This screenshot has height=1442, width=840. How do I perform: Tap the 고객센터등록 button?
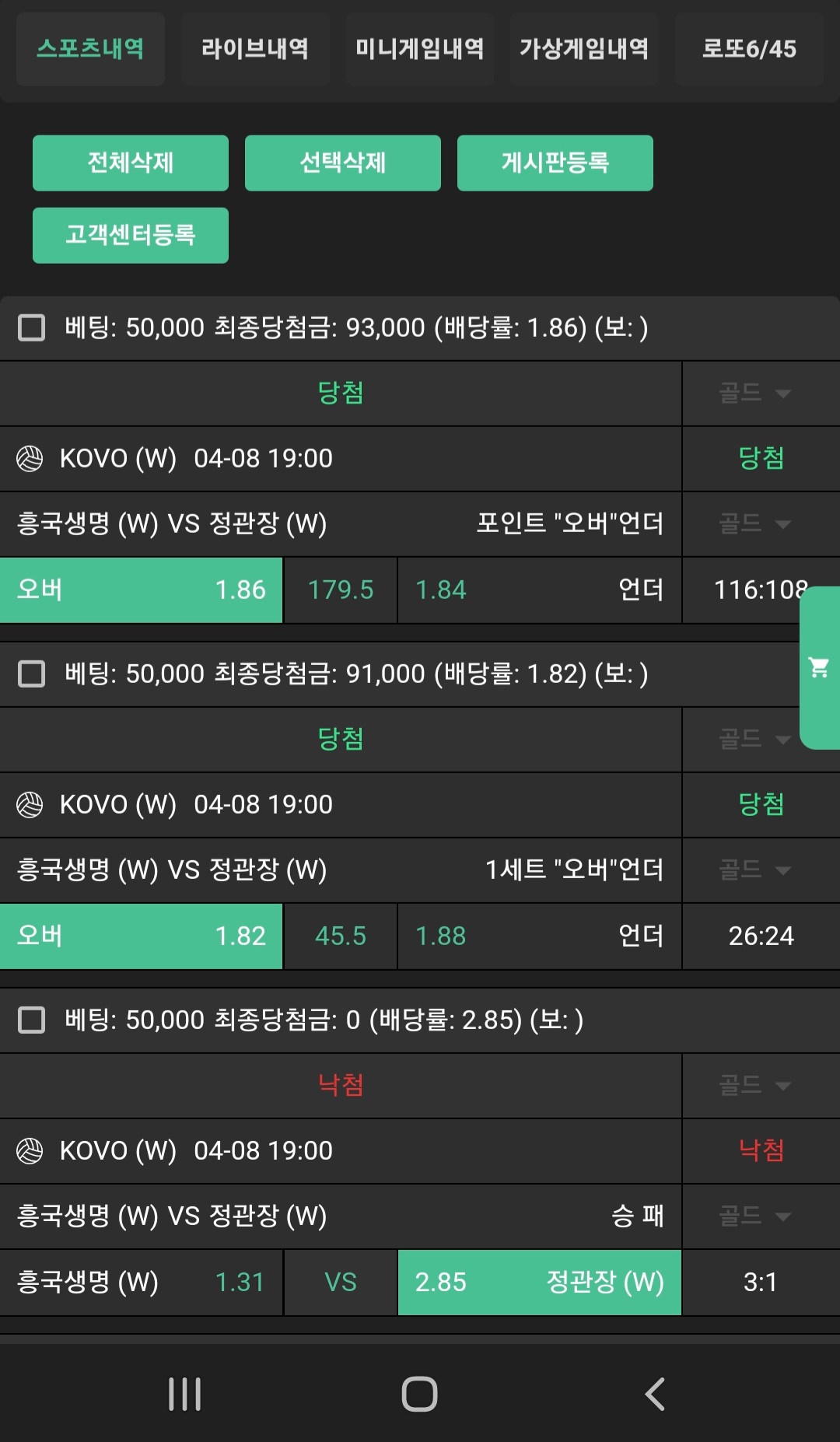(131, 235)
